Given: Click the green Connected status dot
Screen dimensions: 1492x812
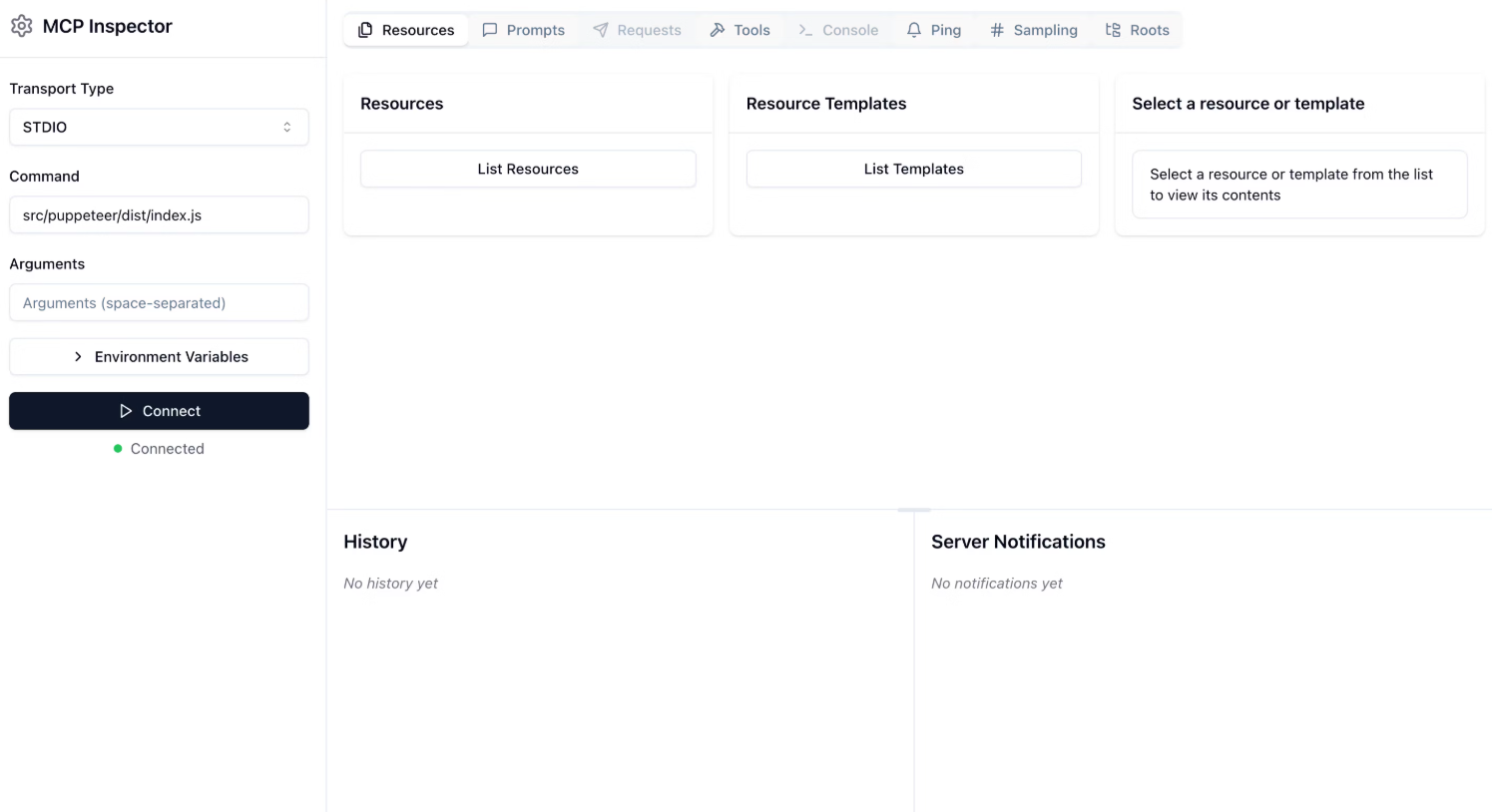Looking at the screenshot, I should 118,449.
